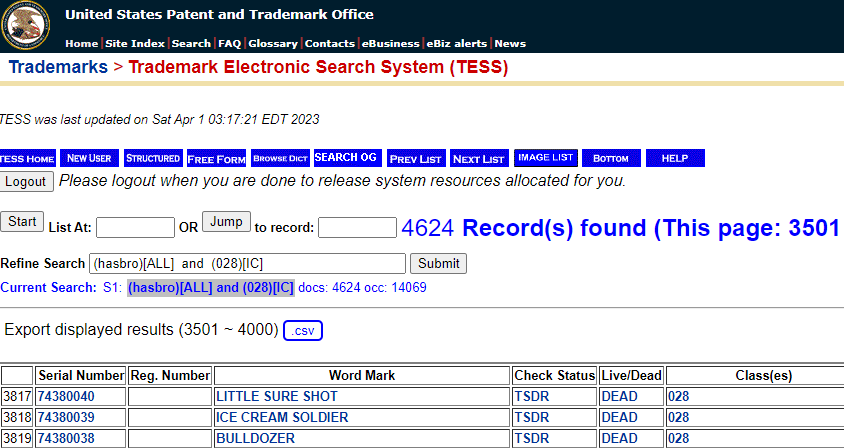
Task: Open serial number 74380040
Action: click(x=66, y=397)
